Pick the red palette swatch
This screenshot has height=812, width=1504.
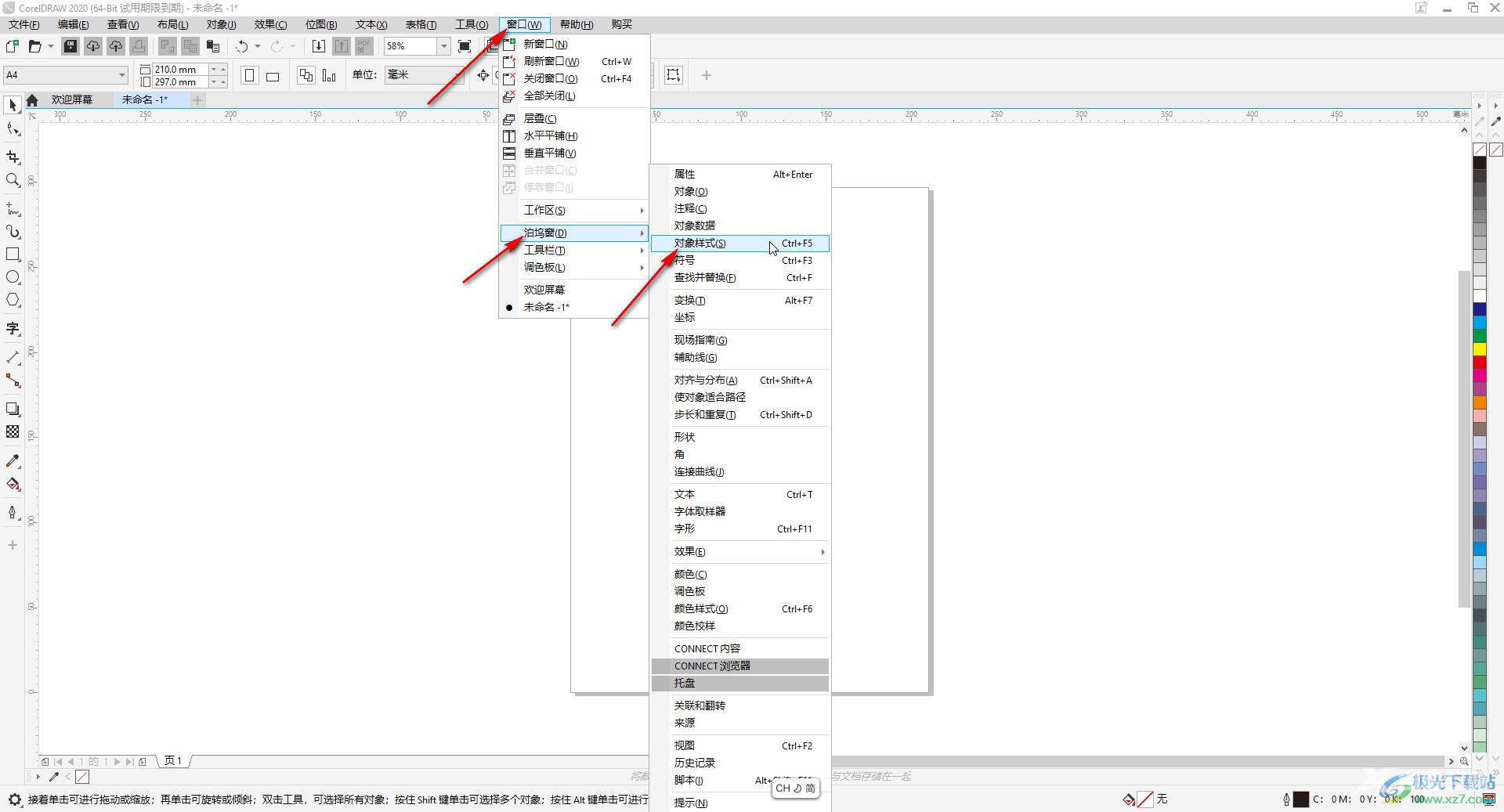coord(1480,362)
